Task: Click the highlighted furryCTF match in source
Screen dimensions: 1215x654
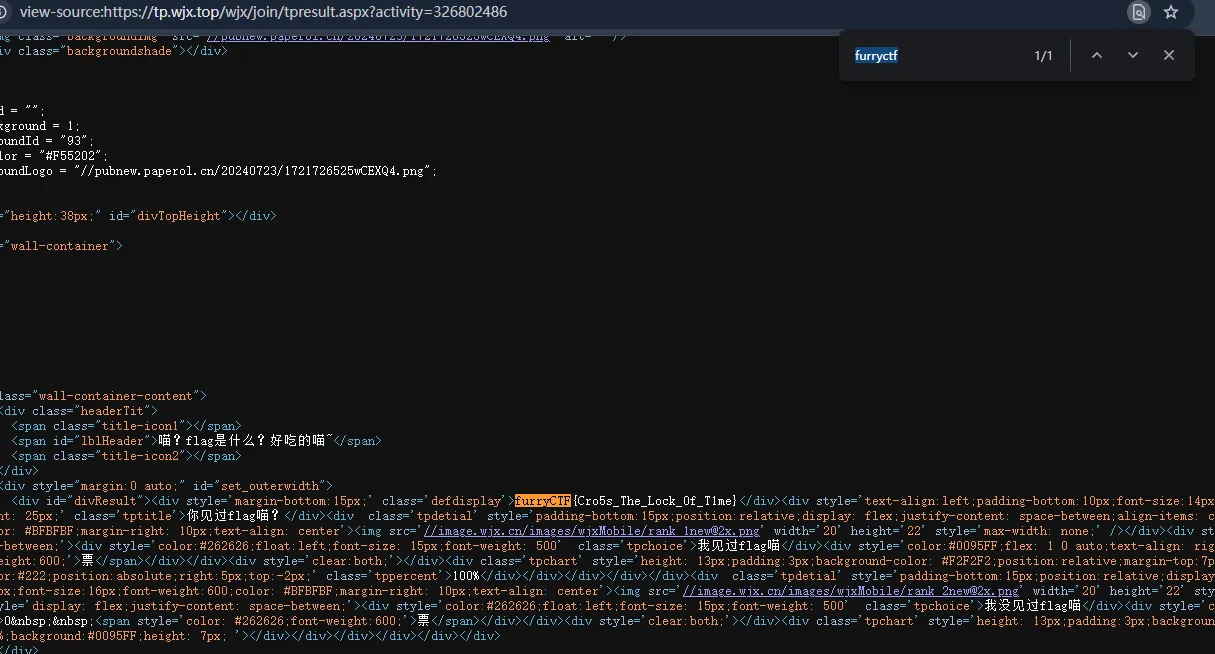Action: pyautogui.click(x=542, y=500)
